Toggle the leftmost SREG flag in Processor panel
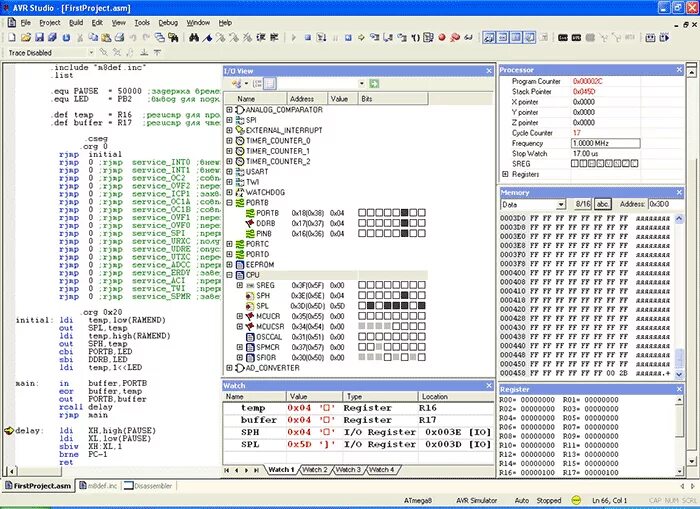700x509 pixels. tap(575, 163)
